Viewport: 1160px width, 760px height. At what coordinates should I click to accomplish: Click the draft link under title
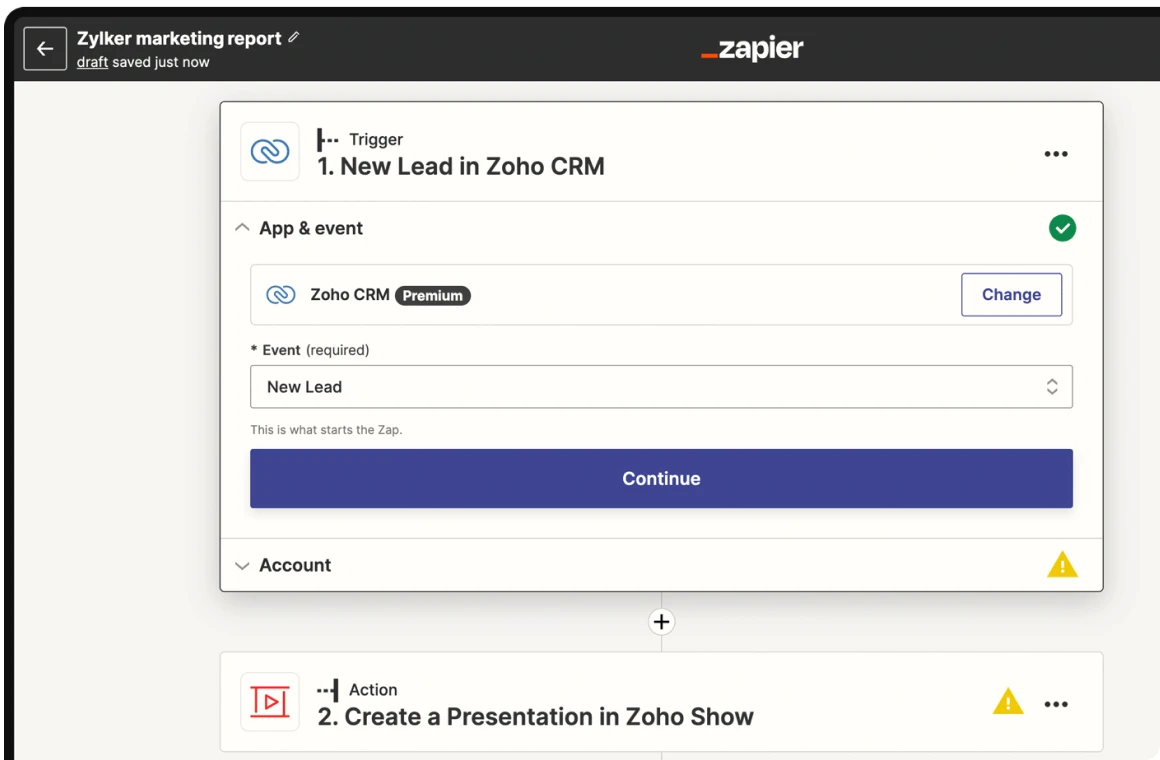(92, 62)
